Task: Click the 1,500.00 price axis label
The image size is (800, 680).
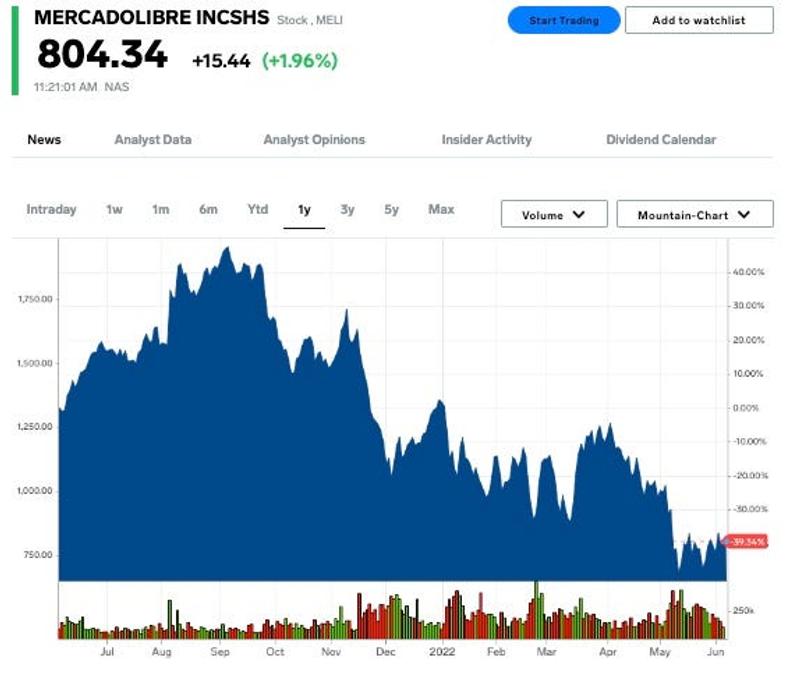Action: point(35,364)
